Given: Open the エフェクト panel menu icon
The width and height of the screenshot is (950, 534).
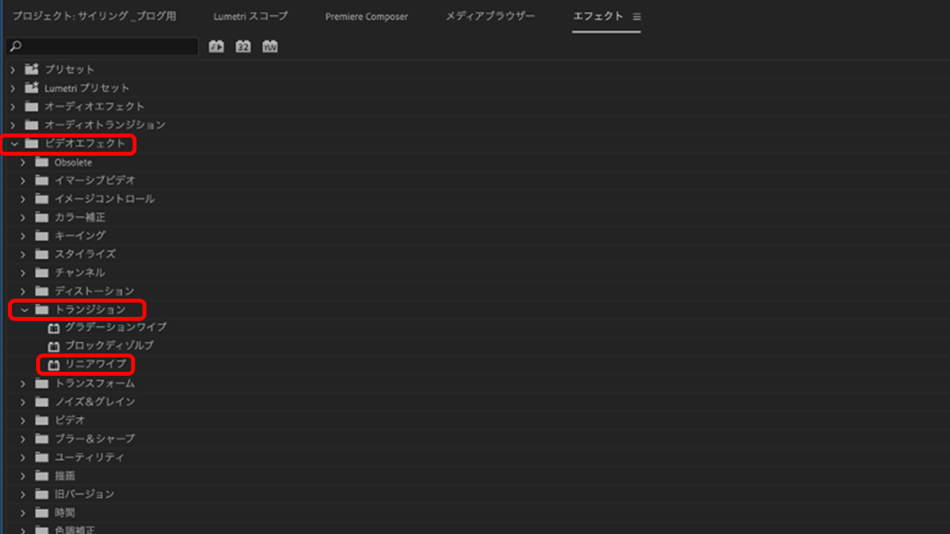Looking at the screenshot, I should point(637,17).
